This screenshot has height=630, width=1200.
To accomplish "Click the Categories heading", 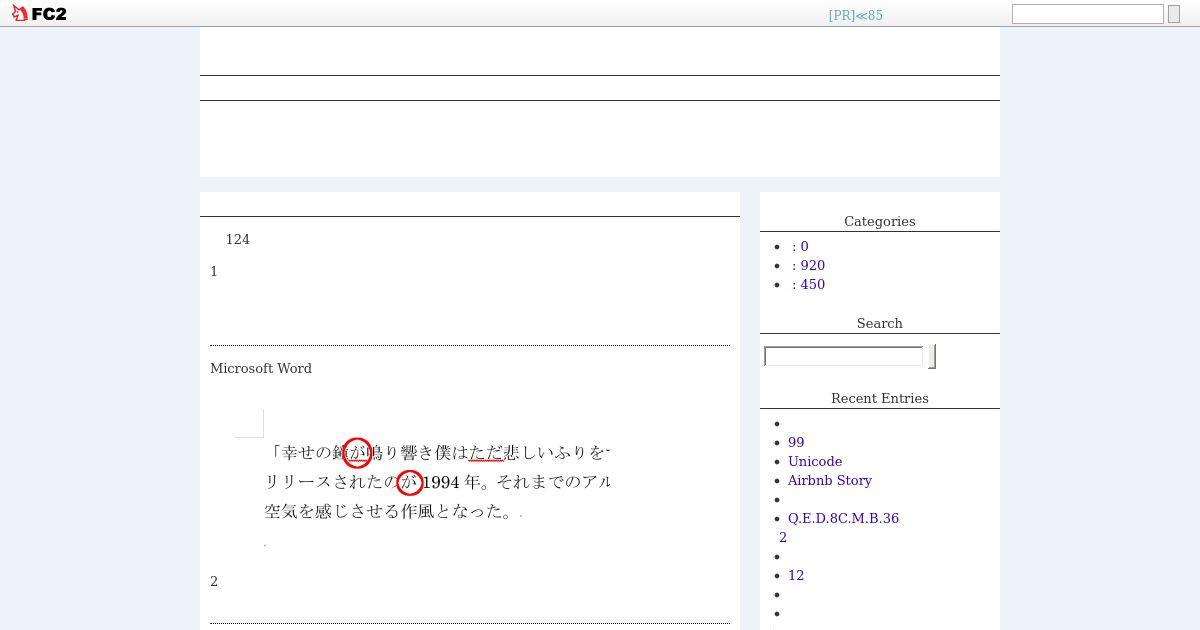I will click(x=880, y=221).
